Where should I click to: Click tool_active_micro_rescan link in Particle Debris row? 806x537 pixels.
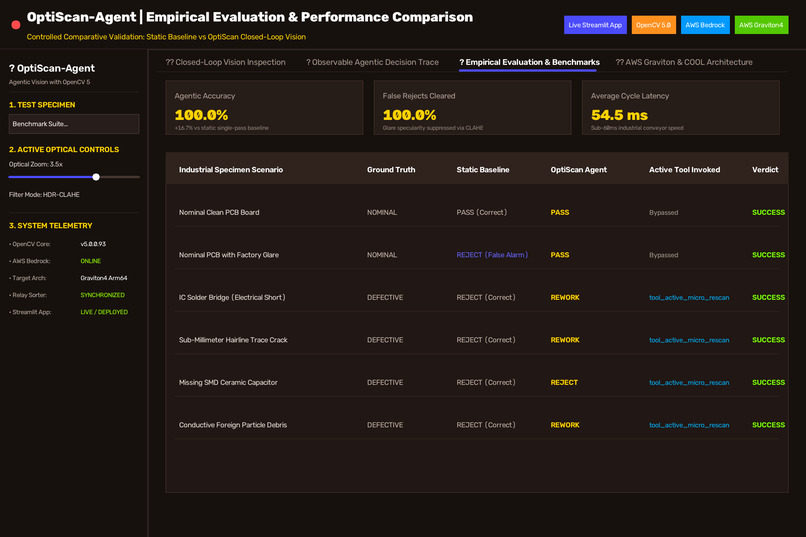coord(689,425)
